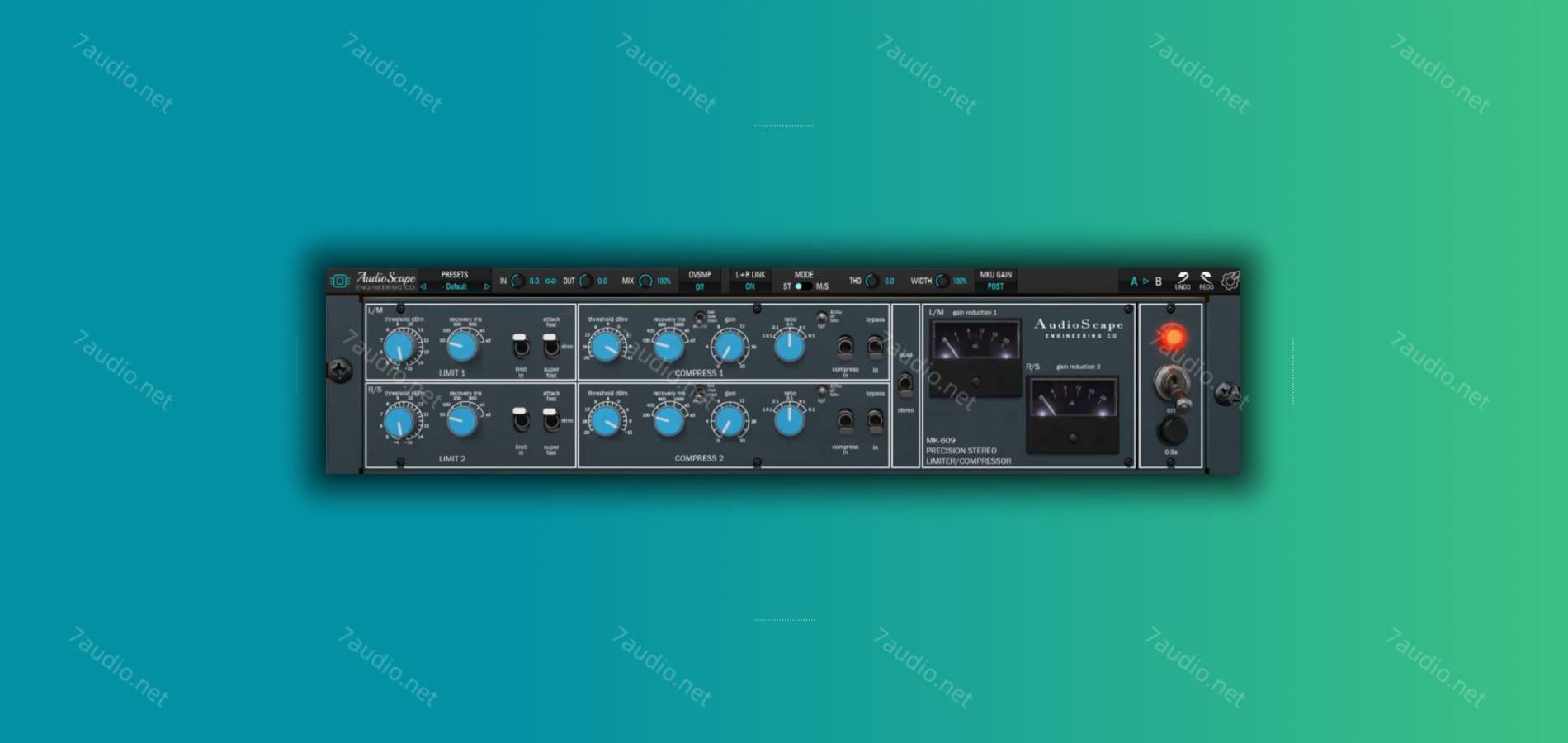Click the COMPRESS 2 recovery knob
This screenshot has height=743, width=1568.
click(668, 422)
